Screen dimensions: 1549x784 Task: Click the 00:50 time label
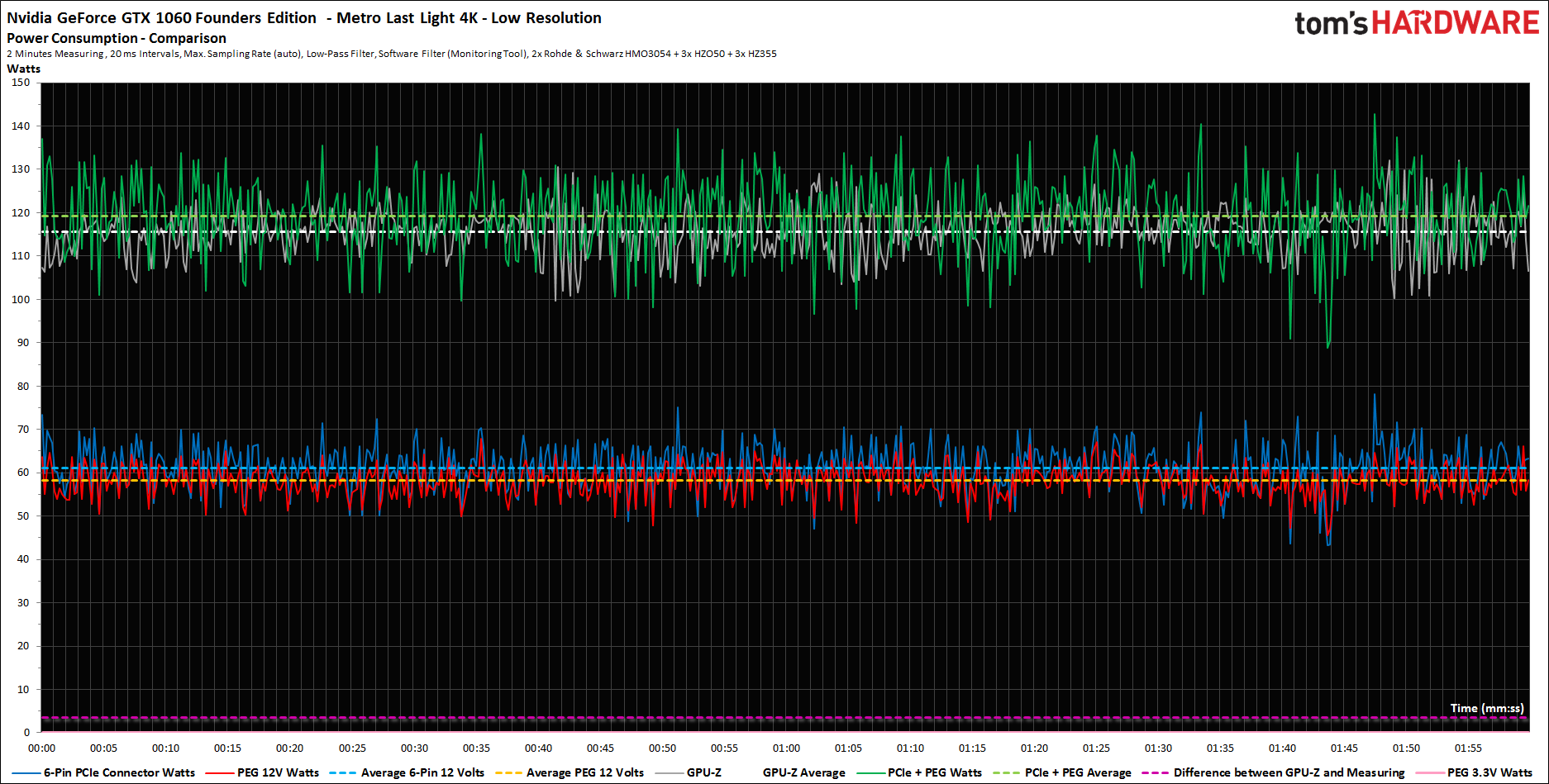(662, 748)
